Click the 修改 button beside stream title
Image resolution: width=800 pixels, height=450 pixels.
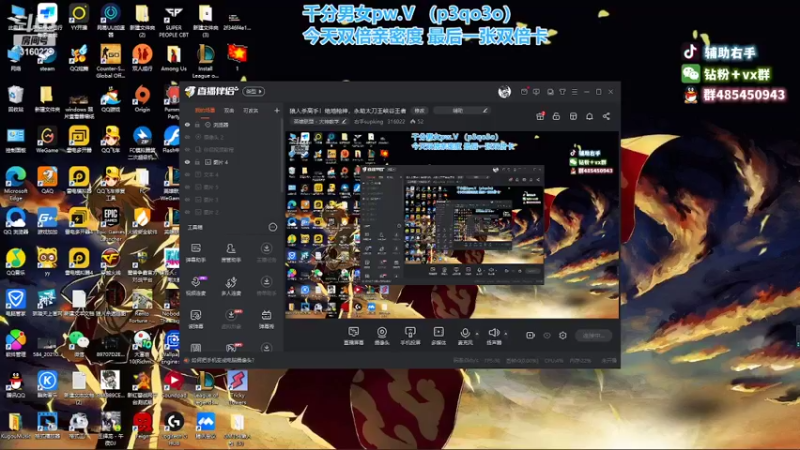[419, 110]
